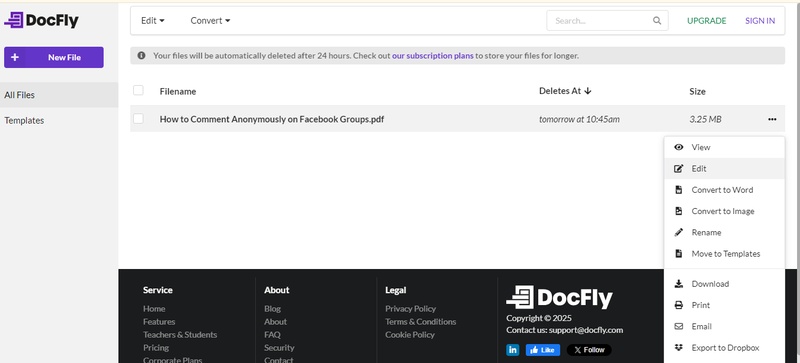Click the DocFly logo in sidebar

(41, 20)
